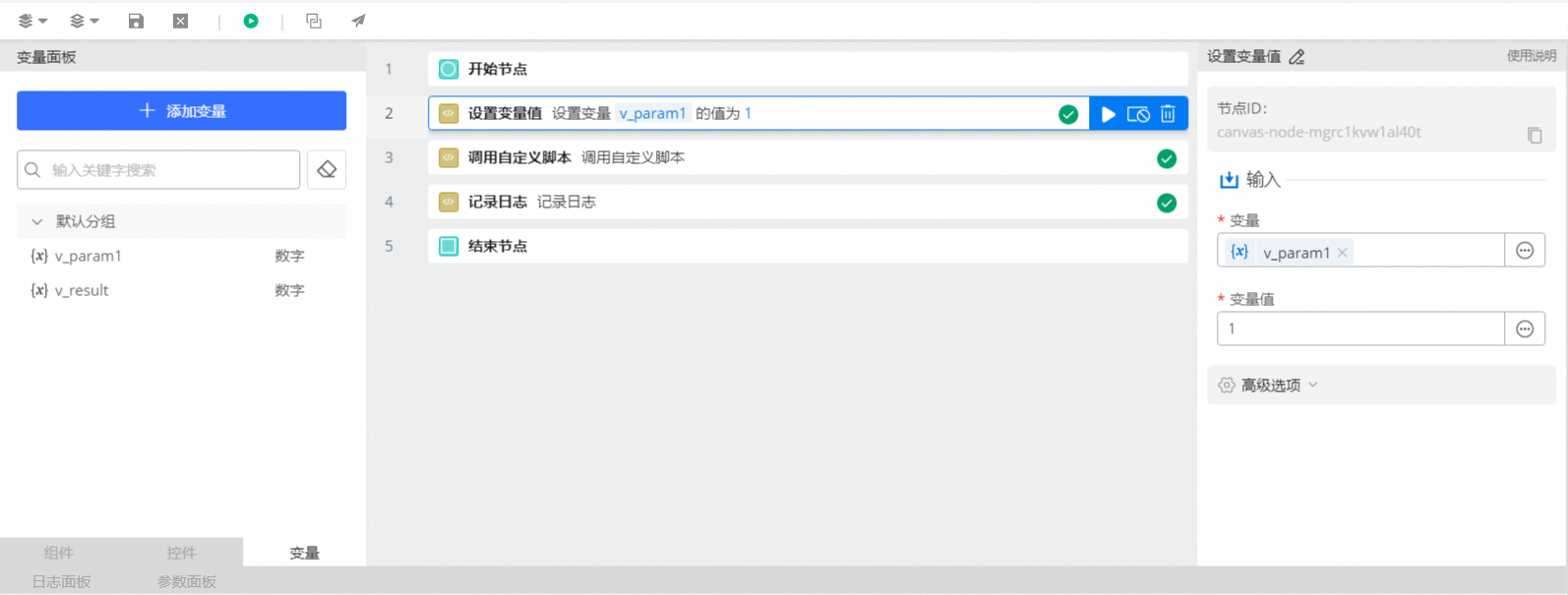Click green check on 记录日志 row
Viewport: 1568px width, 595px height.
pyautogui.click(x=1167, y=203)
